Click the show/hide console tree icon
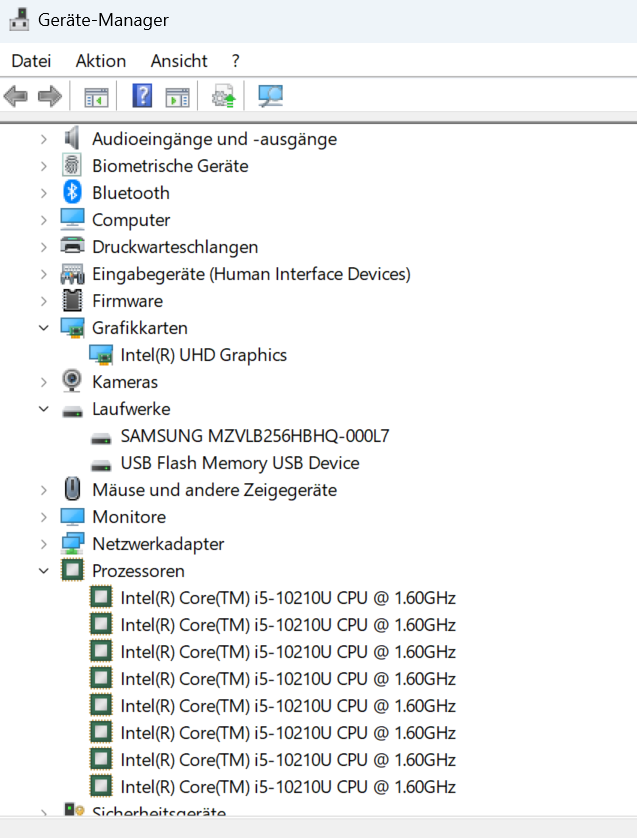 (96, 96)
